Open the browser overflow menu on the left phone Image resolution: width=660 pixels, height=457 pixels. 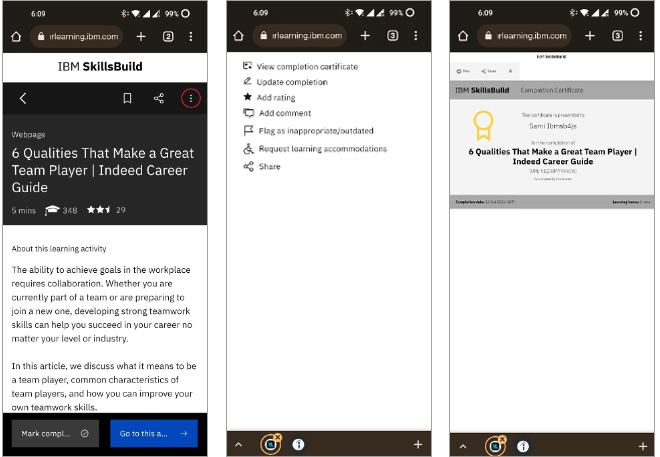pos(191,37)
